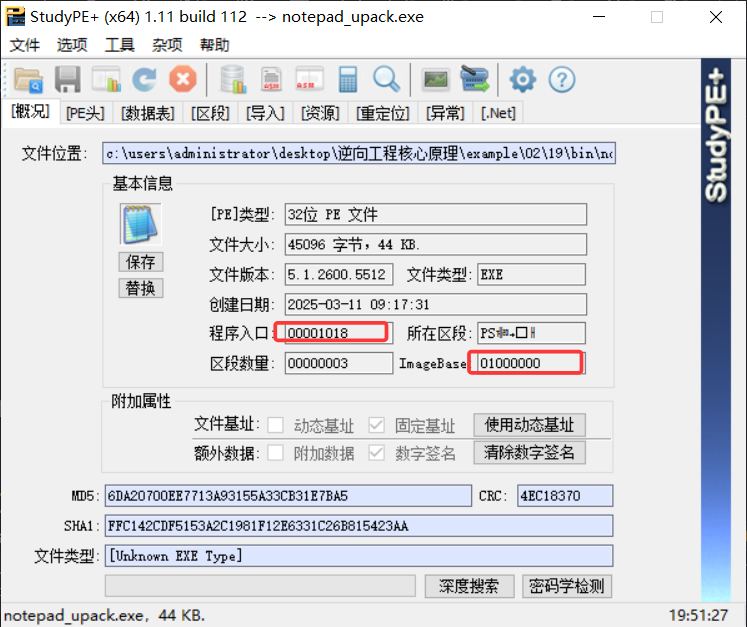The image size is (747, 627).
Task: Toggle the 附加数据 checkbox
Action: pos(275,453)
